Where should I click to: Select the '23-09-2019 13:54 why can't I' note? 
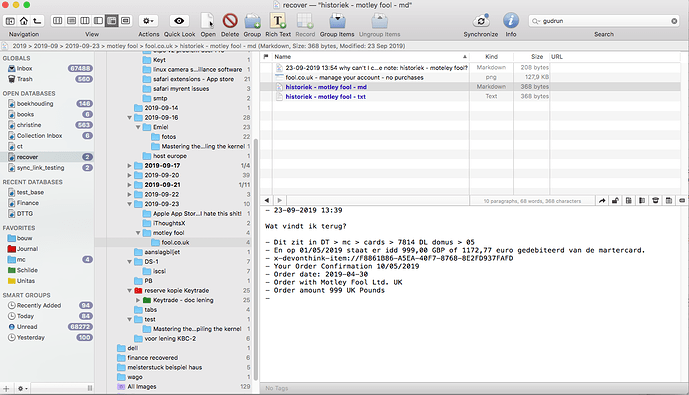(x=376, y=68)
